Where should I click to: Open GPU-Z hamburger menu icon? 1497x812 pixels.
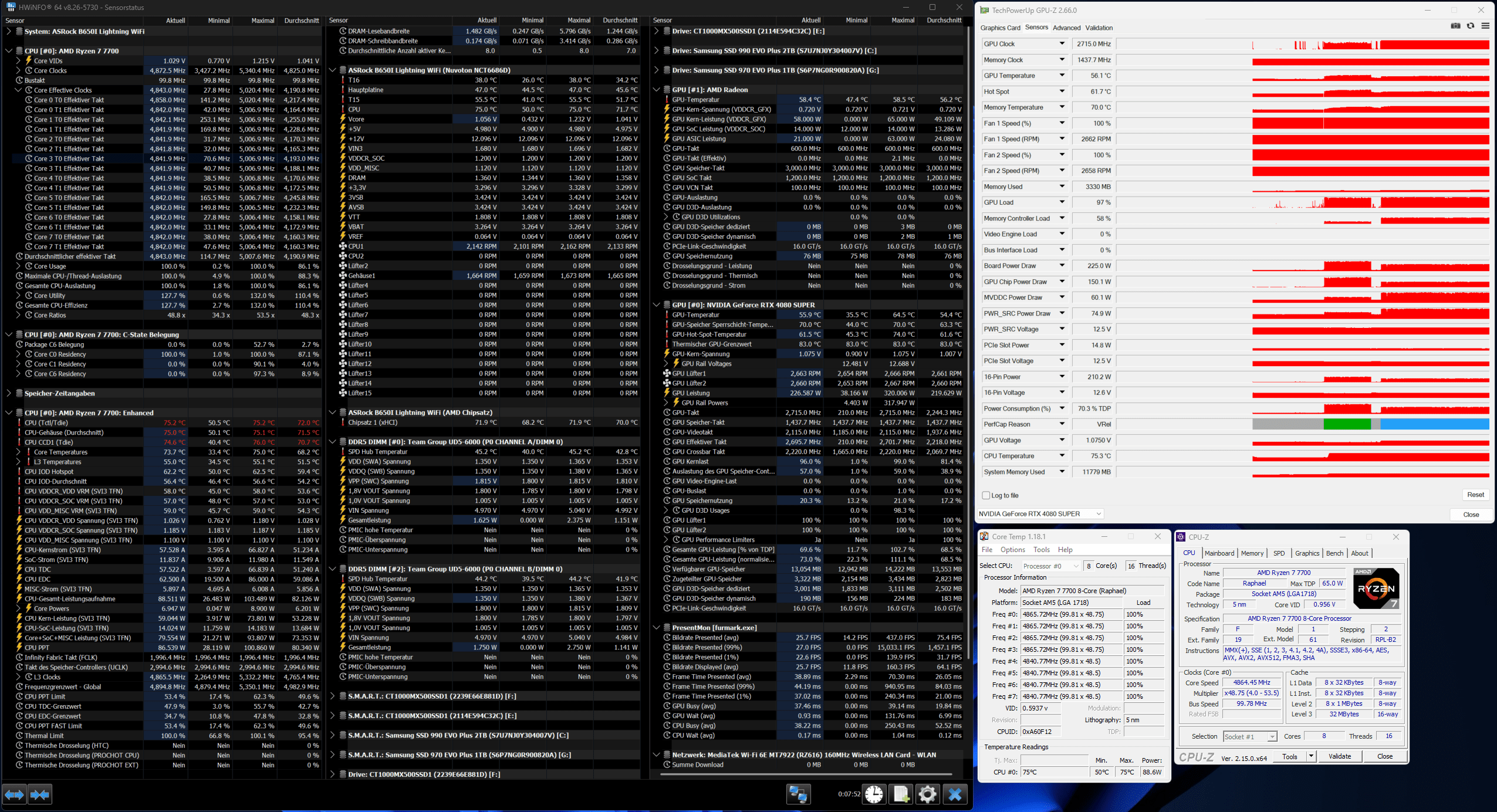click(x=1485, y=26)
